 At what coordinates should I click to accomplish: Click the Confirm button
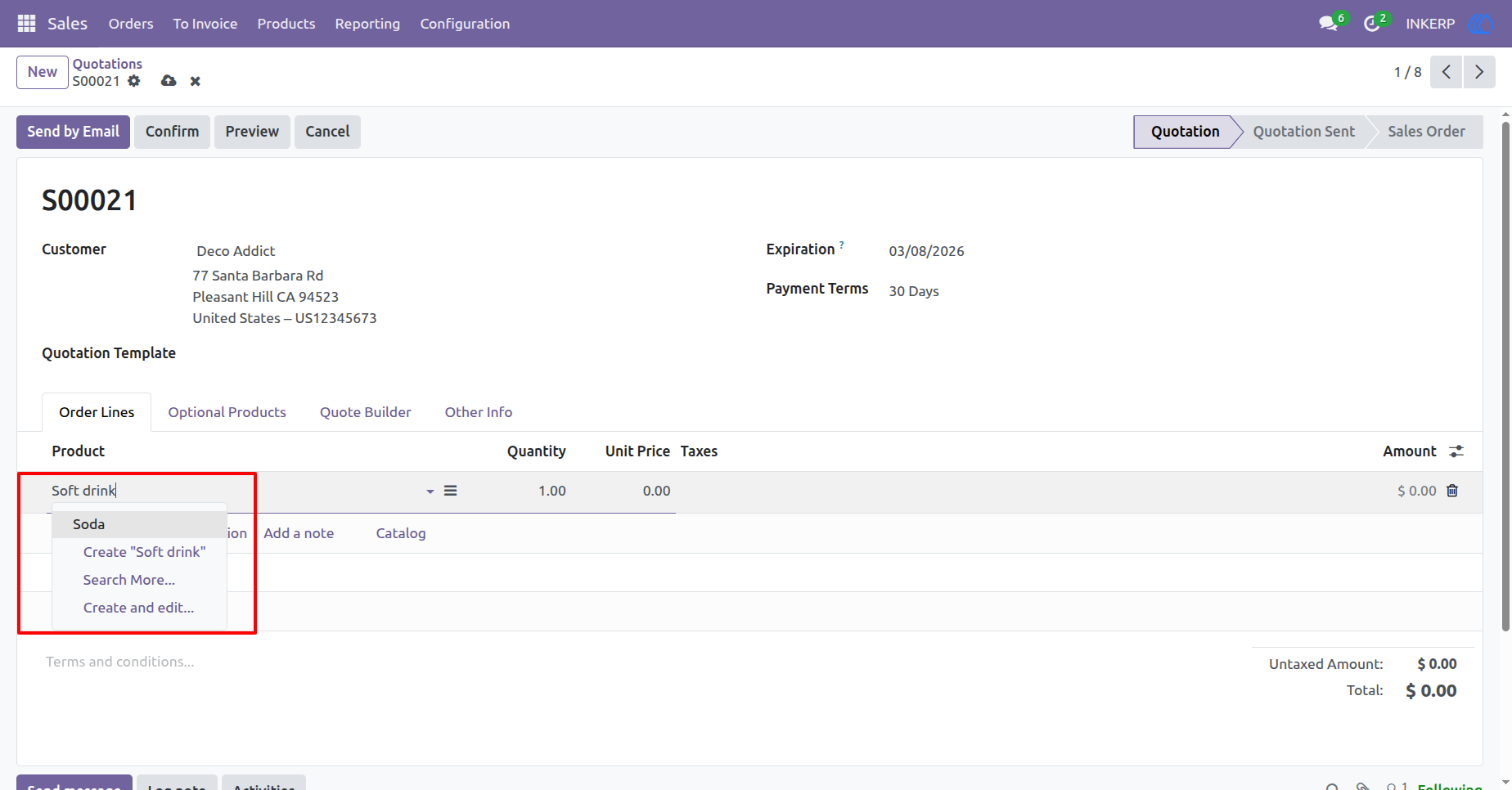(x=172, y=132)
